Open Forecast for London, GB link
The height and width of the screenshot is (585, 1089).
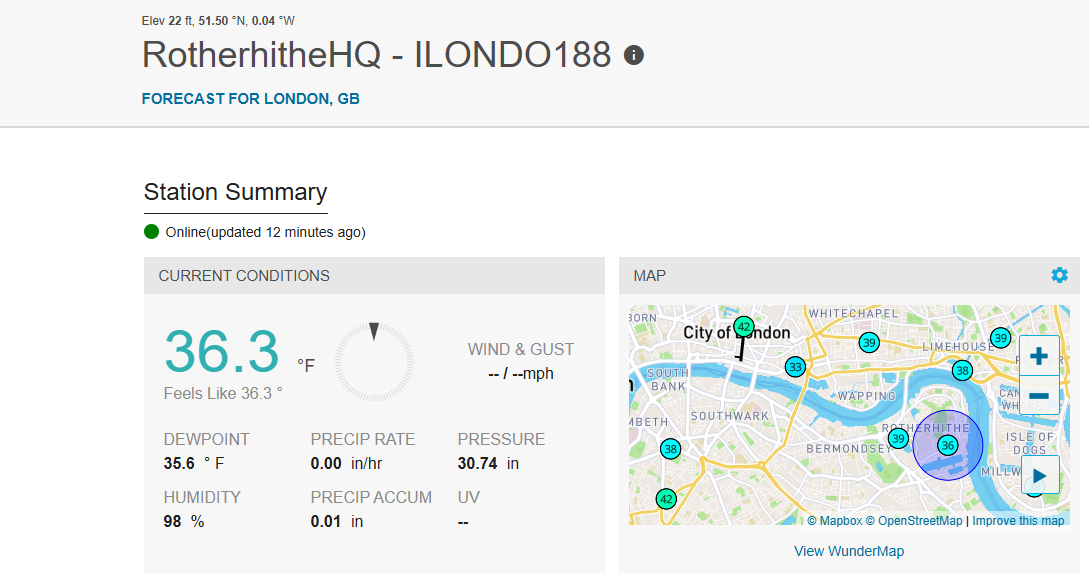[x=251, y=99]
